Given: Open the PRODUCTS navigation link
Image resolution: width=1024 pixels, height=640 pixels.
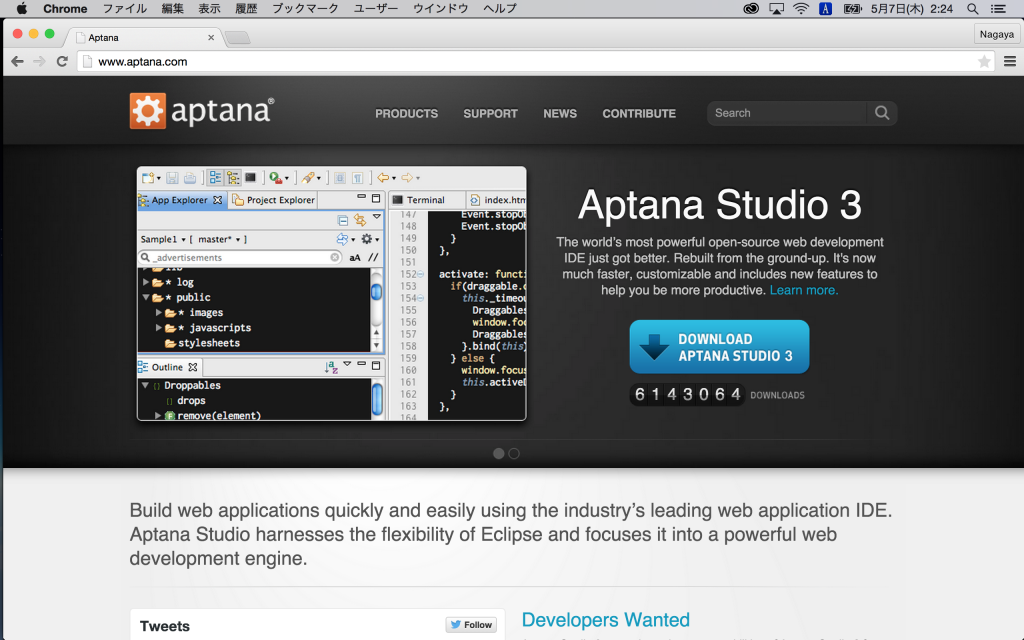Looking at the screenshot, I should click(406, 114).
